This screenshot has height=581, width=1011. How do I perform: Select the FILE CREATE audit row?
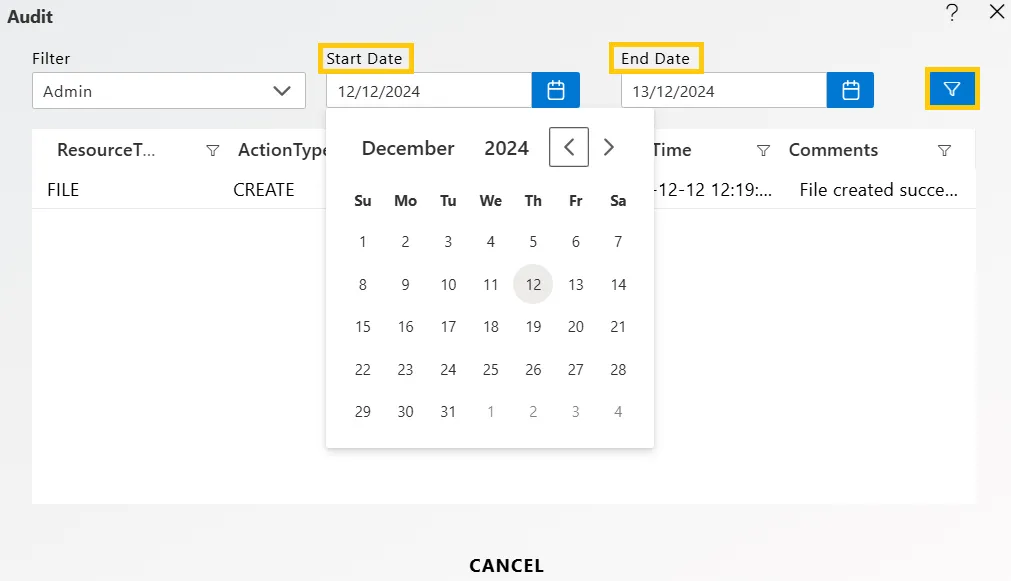click(504, 190)
